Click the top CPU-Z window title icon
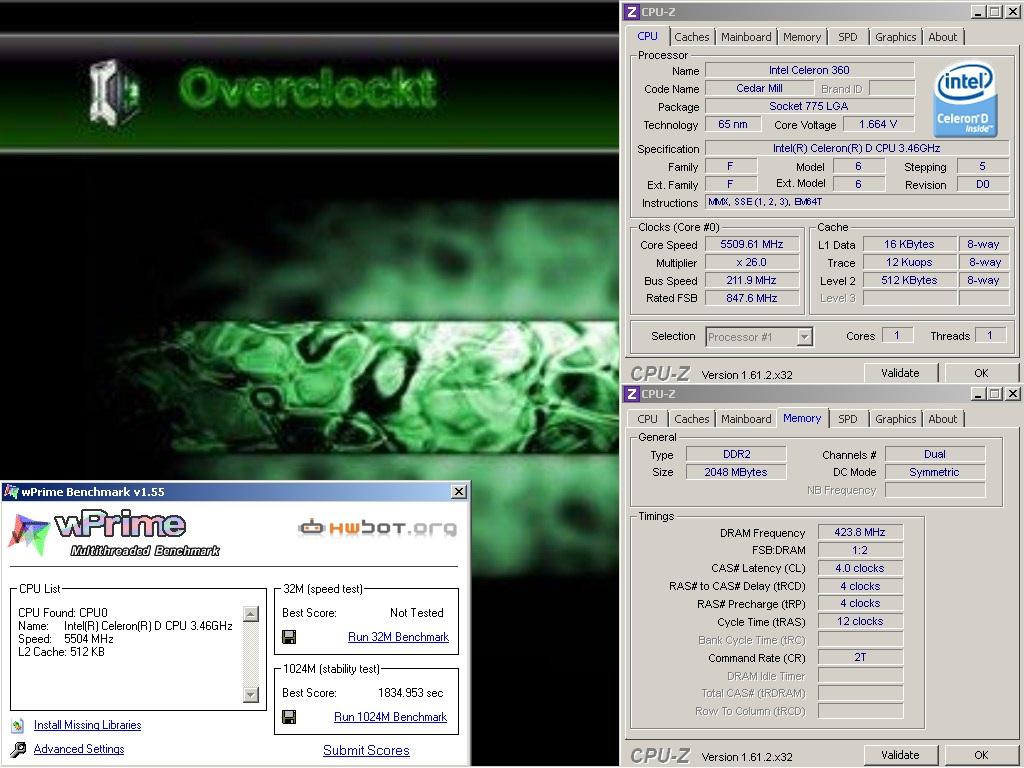The image size is (1024, 768). pyautogui.click(x=631, y=12)
